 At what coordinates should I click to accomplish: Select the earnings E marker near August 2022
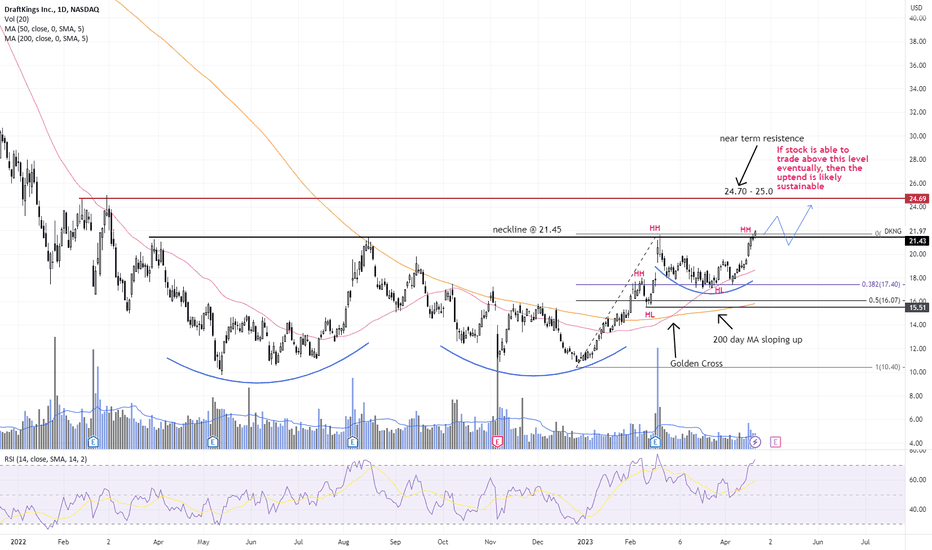pyautogui.click(x=352, y=442)
